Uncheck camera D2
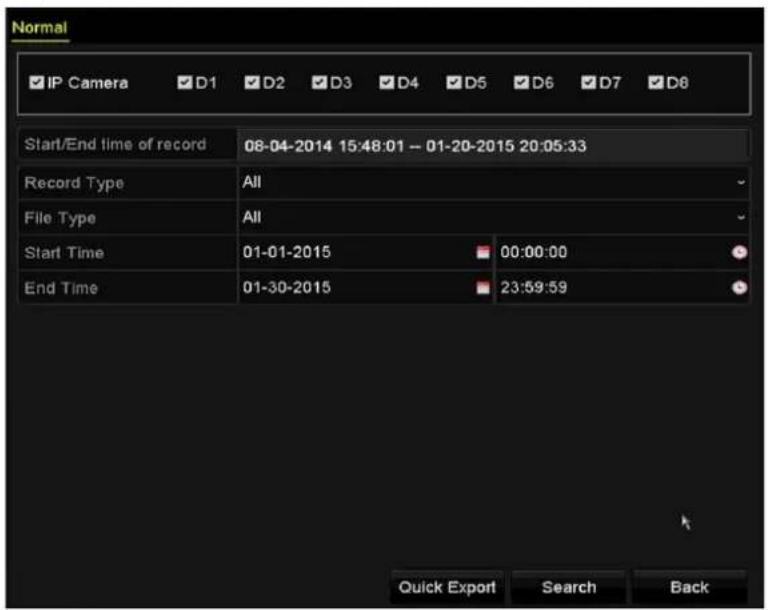 point(252,82)
